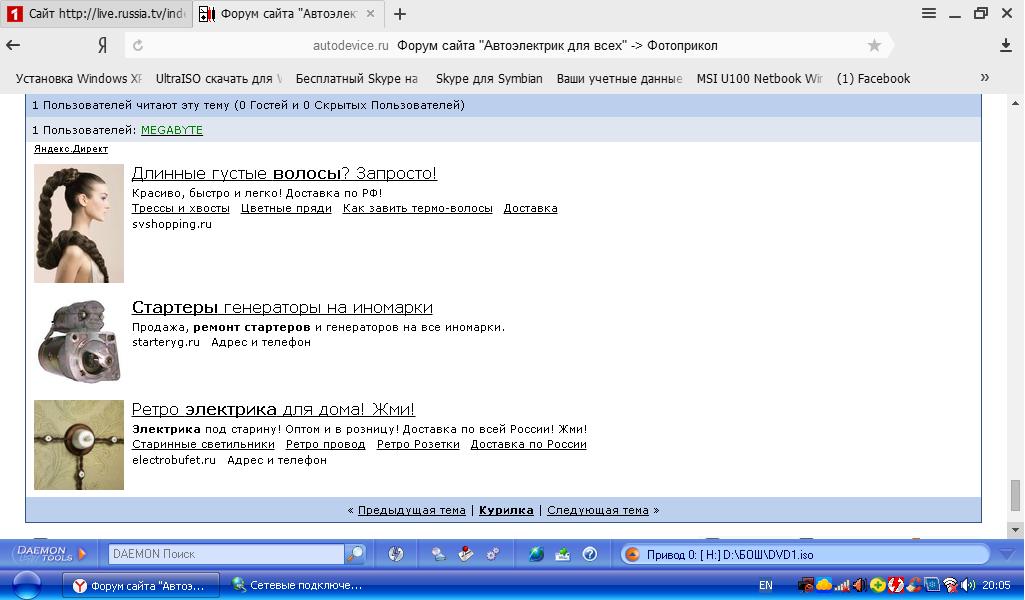The width and height of the screenshot is (1025, 600).
Task: Switch to the live.russia.tv tab
Action: pos(96,14)
